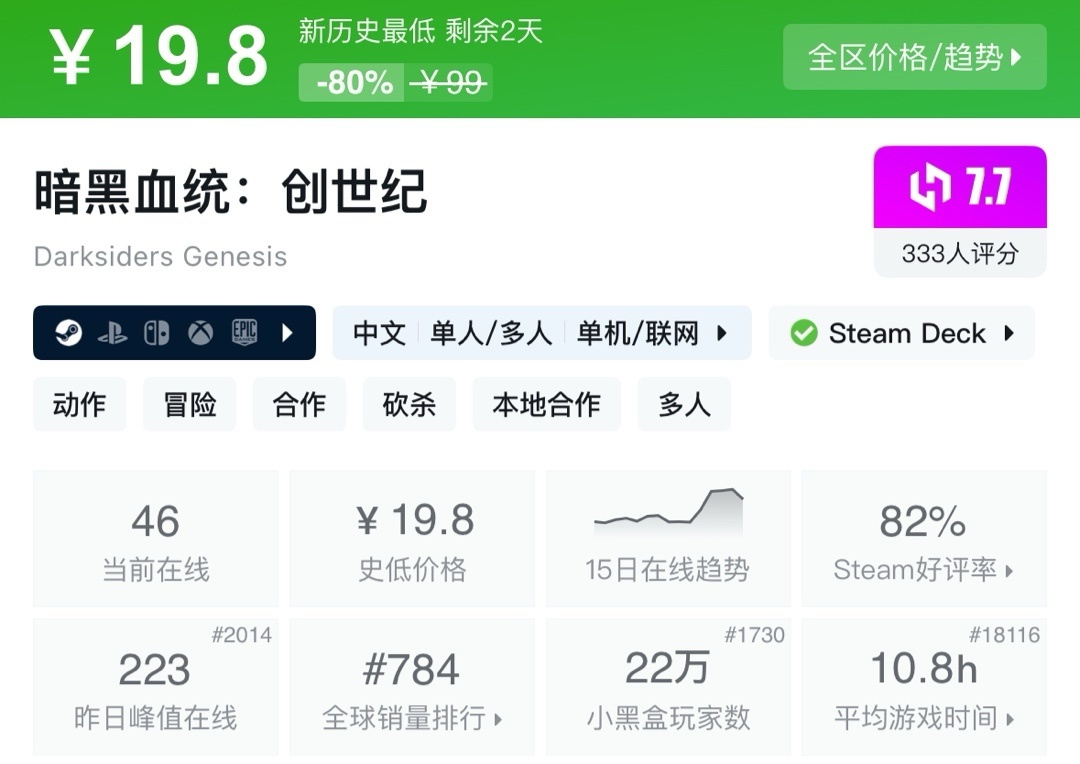
Task: Tap the -80% discount badge
Action: [x=353, y=83]
